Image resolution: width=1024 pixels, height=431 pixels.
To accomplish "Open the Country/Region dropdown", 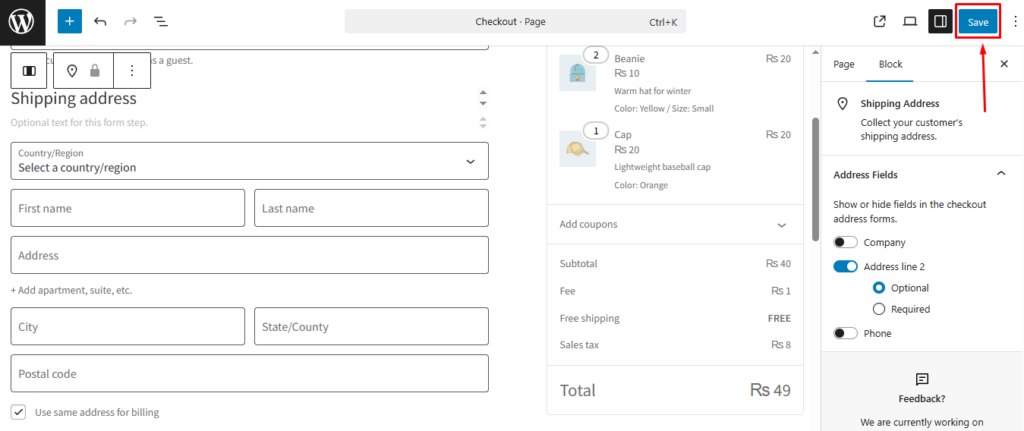I will (249, 161).
